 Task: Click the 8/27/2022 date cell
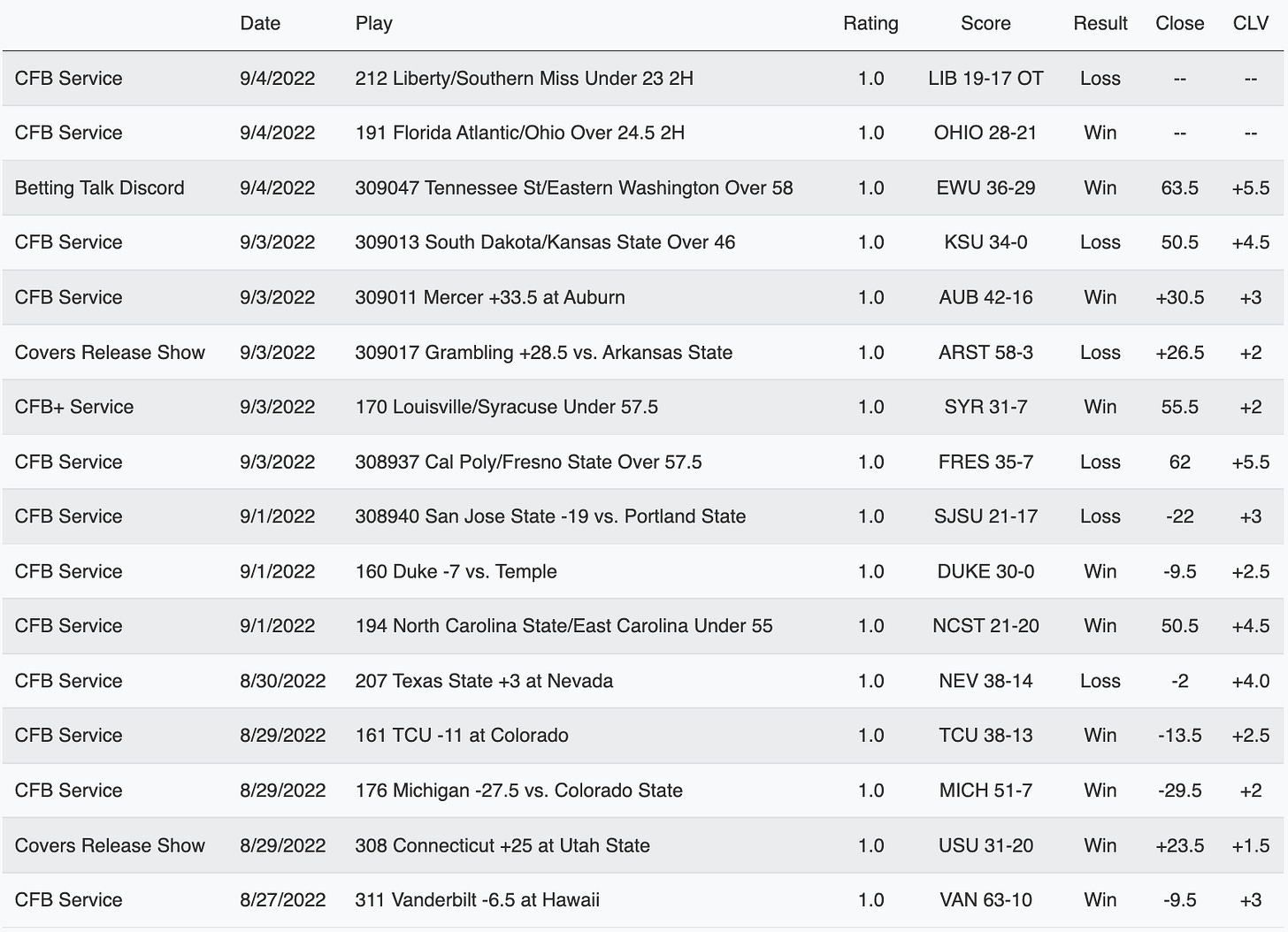[x=283, y=900]
